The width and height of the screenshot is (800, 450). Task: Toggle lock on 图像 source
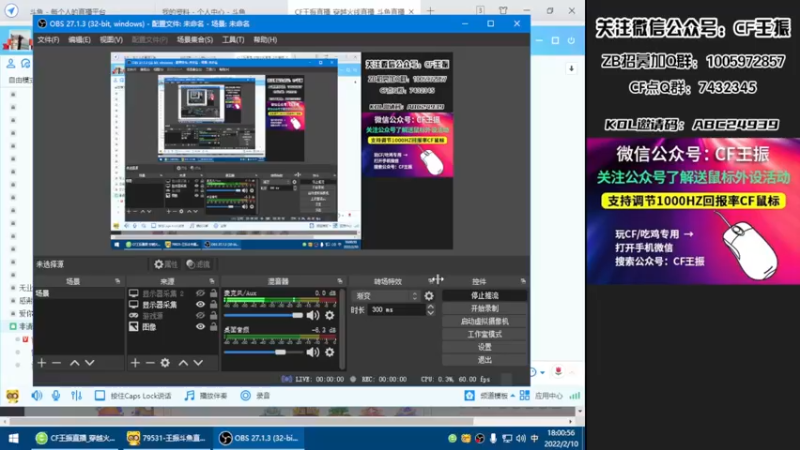click(213, 327)
